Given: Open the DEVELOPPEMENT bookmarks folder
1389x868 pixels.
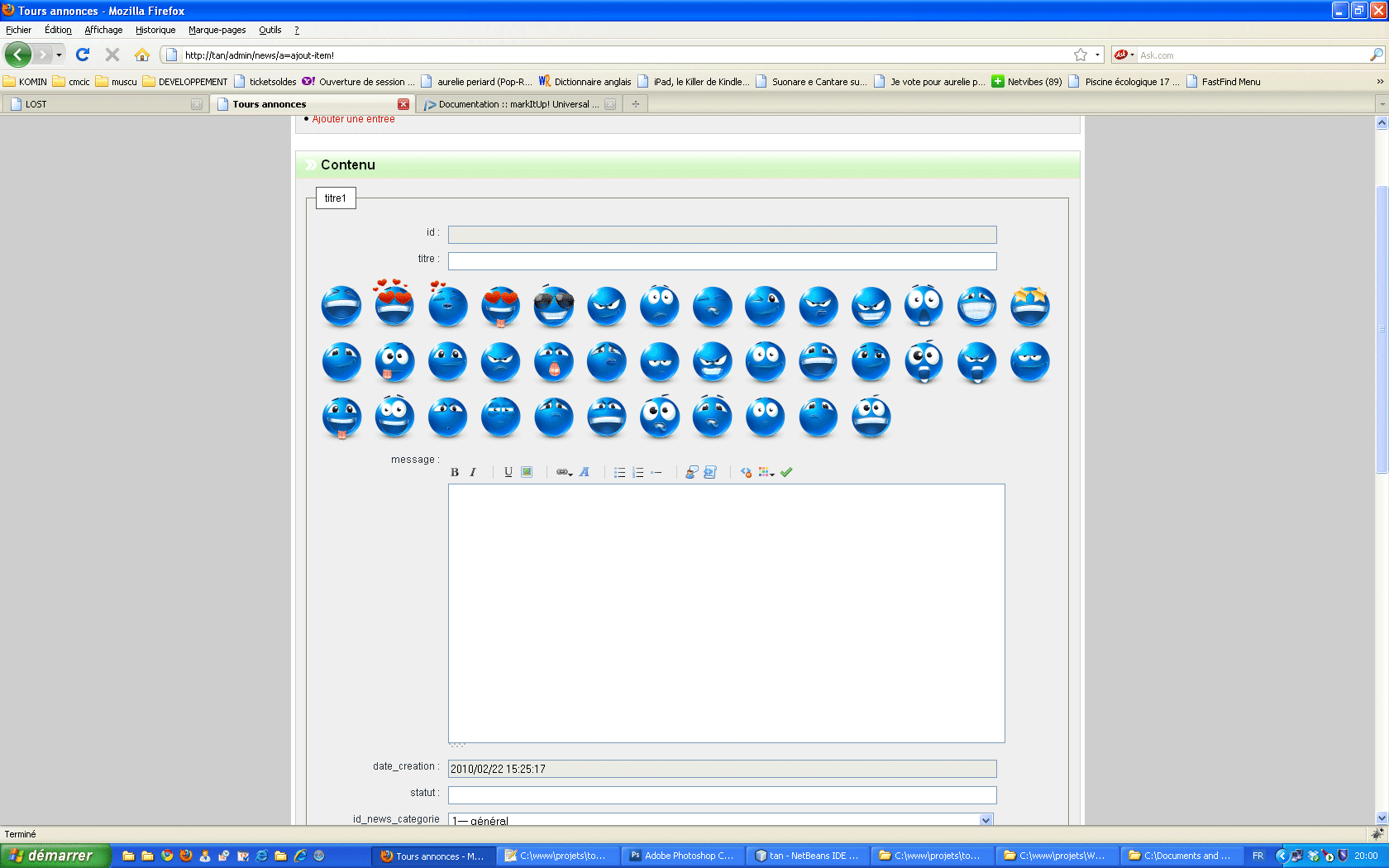Looking at the screenshot, I should [185, 82].
